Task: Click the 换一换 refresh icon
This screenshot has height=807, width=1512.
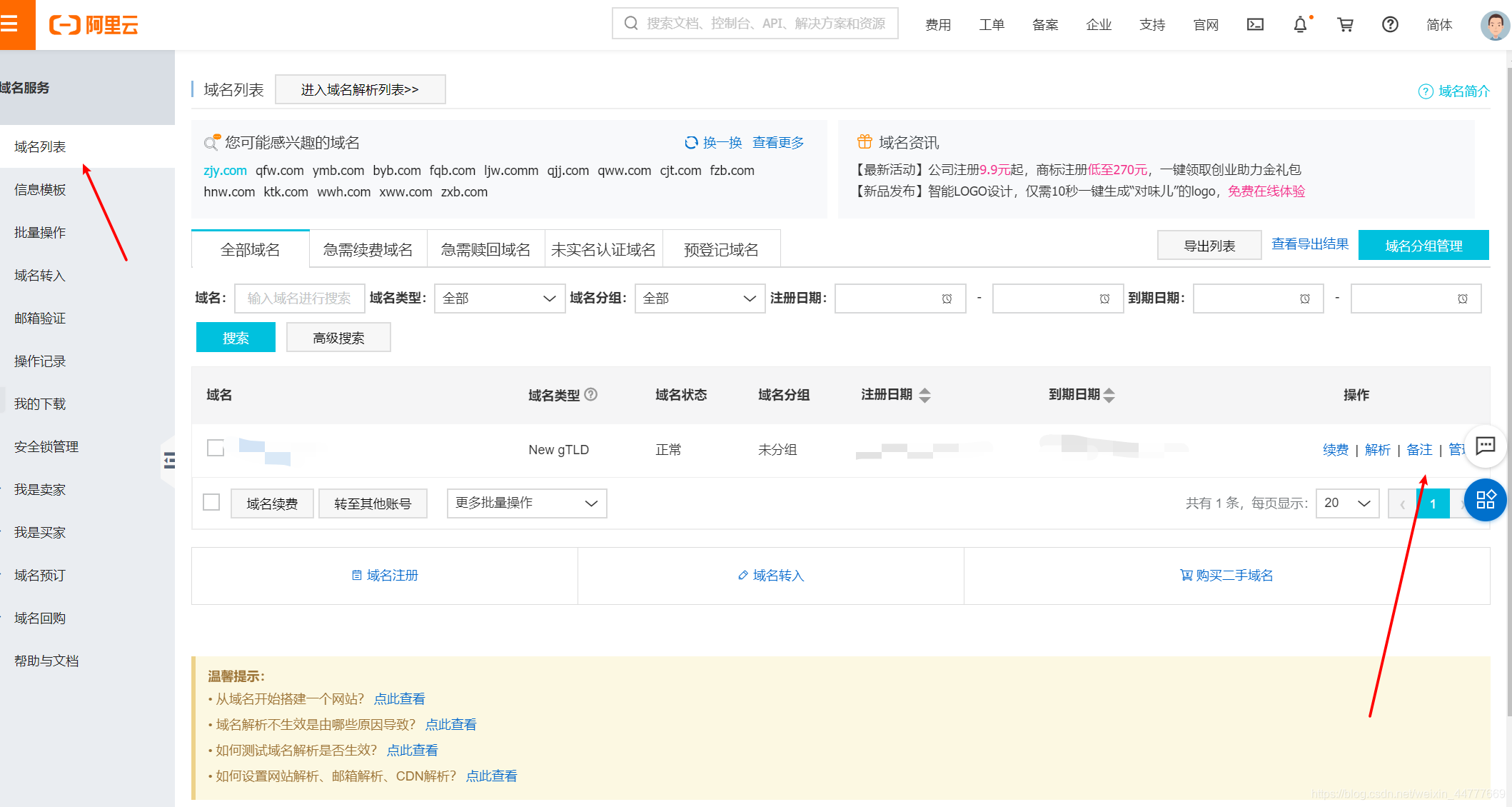Action: (x=691, y=143)
